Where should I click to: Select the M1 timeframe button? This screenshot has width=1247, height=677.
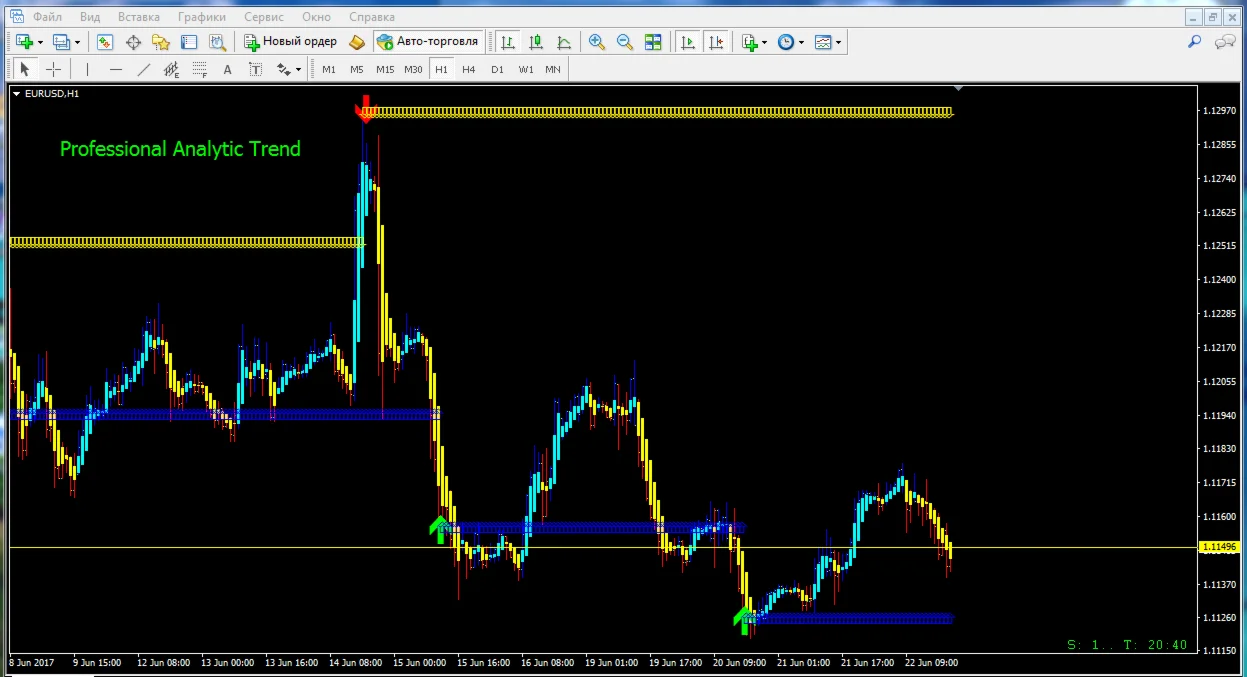(x=329, y=69)
